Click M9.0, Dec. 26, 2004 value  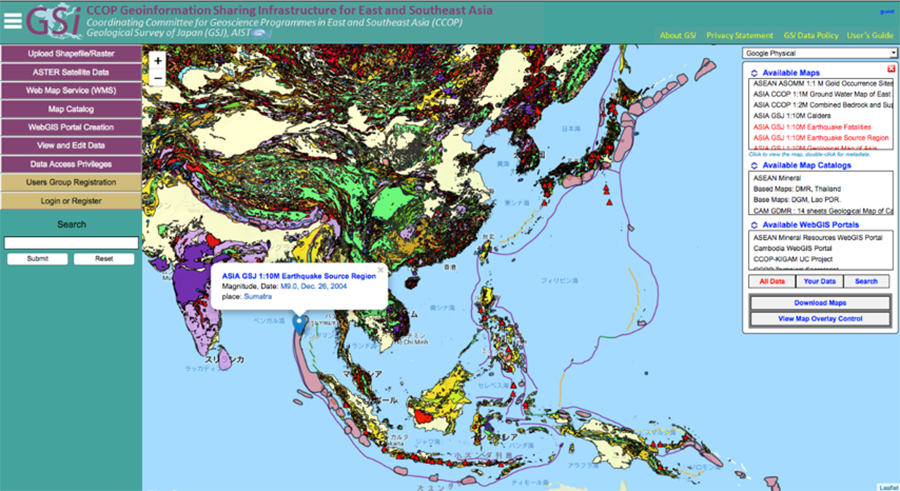point(313,287)
